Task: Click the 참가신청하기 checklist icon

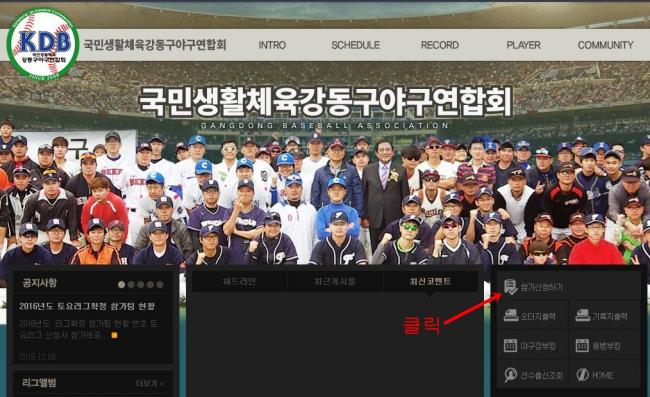Action: coord(510,287)
